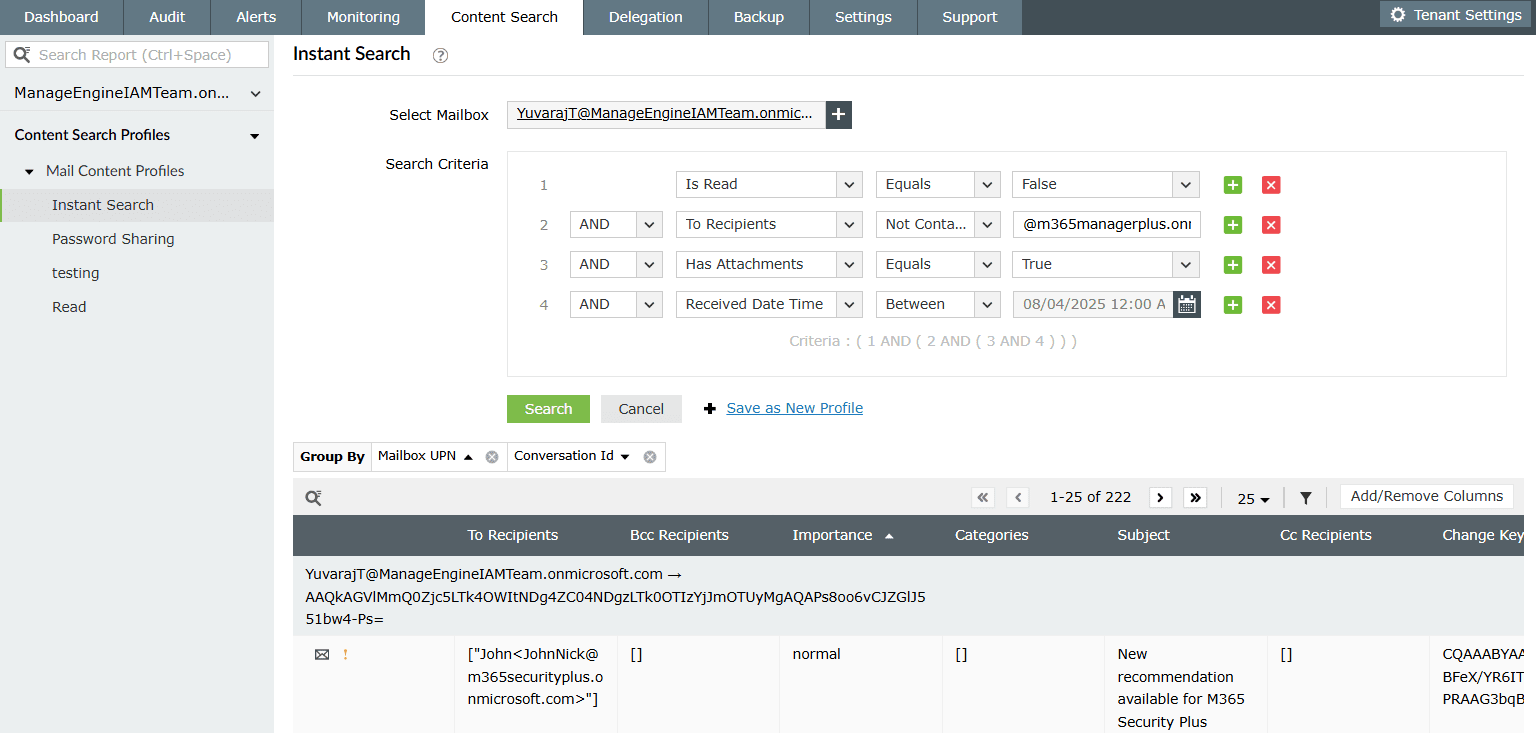Add a criteria row below Is Read
1536x733 pixels.
point(1232,184)
